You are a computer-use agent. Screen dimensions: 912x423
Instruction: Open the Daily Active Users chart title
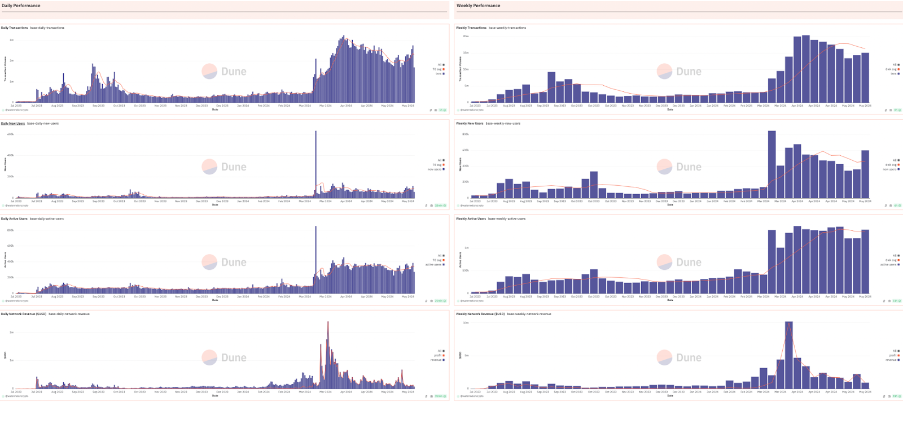click(x=14, y=219)
